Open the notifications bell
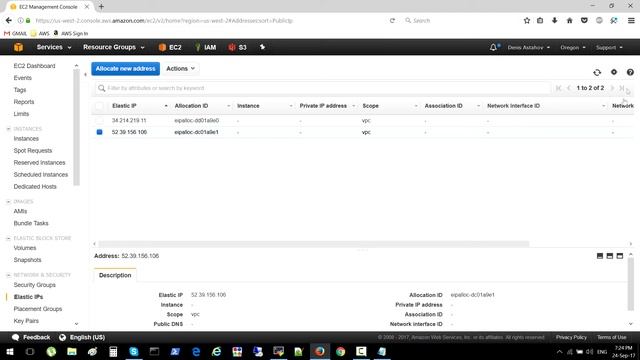The height and width of the screenshot is (360, 640). pyautogui.click(x=494, y=47)
